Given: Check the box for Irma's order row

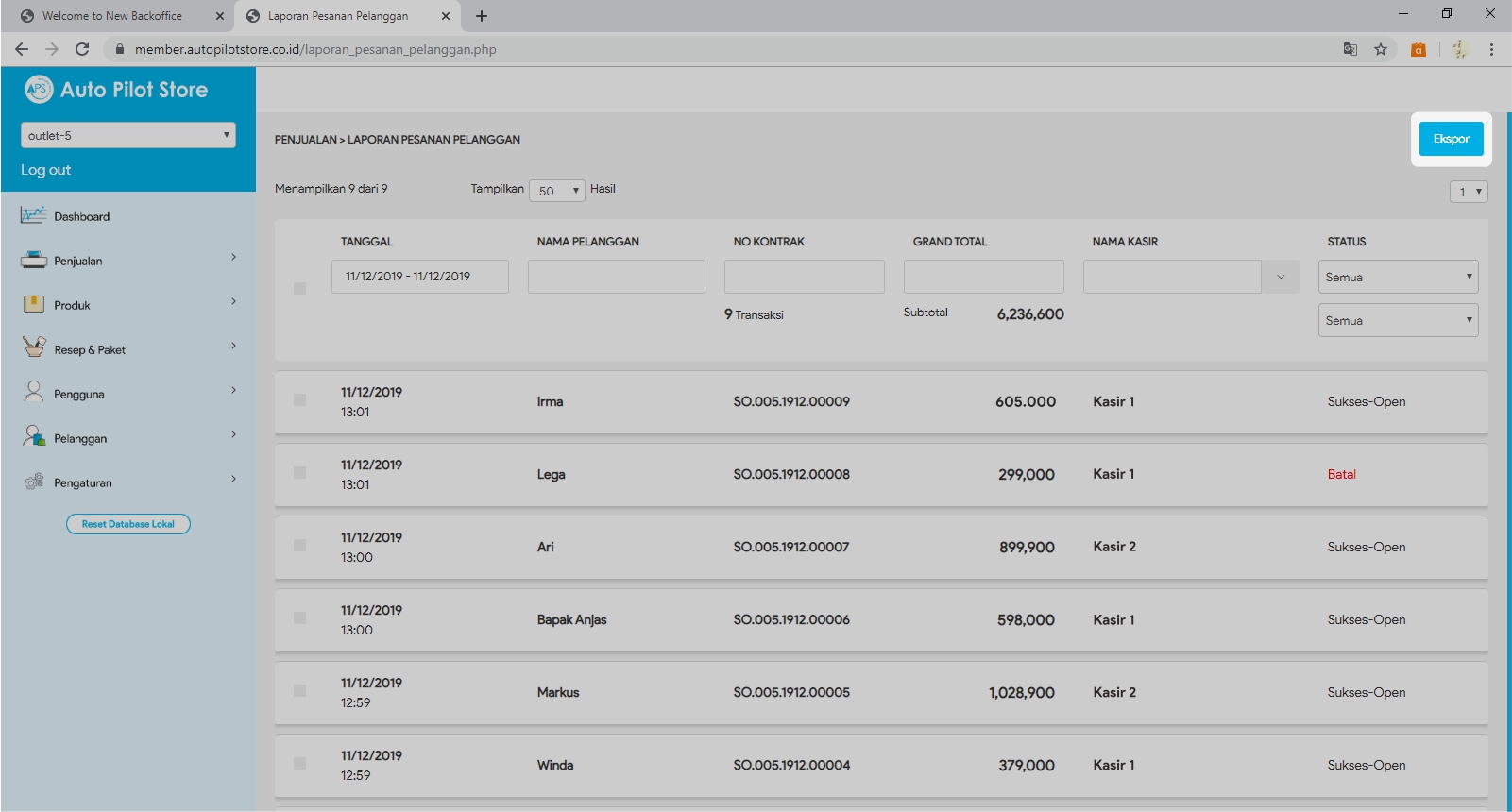Looking at the screenshot, I should 299,400.
